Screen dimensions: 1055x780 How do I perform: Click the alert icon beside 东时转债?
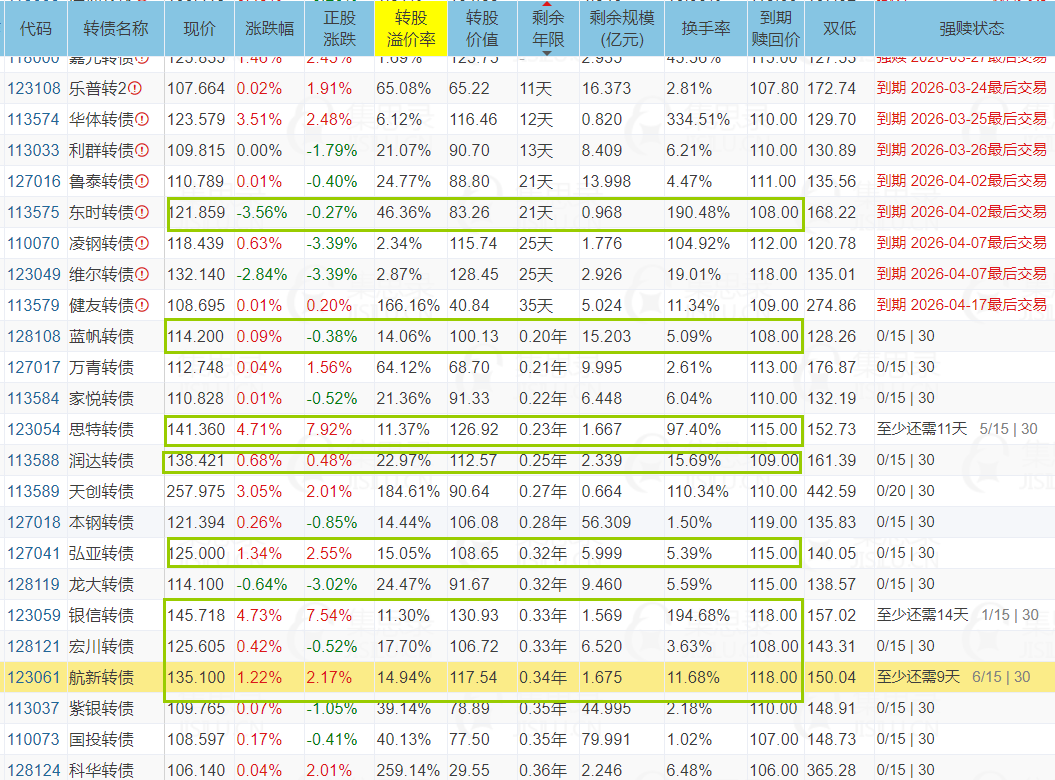142,213
